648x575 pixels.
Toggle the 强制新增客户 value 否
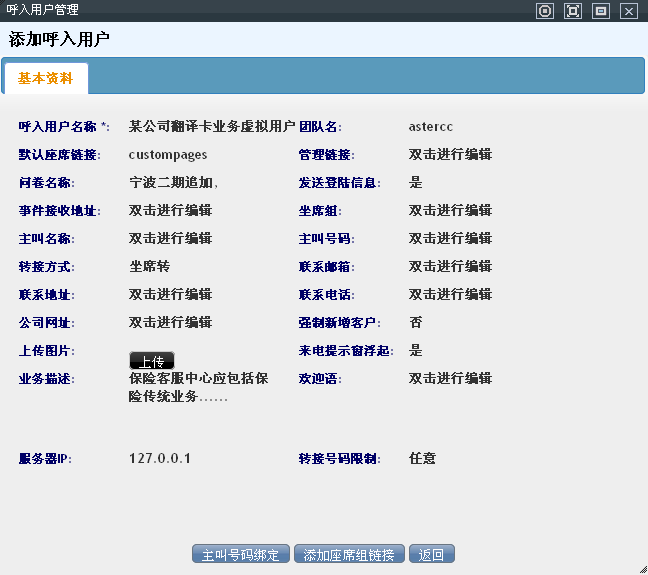(416, 323)
